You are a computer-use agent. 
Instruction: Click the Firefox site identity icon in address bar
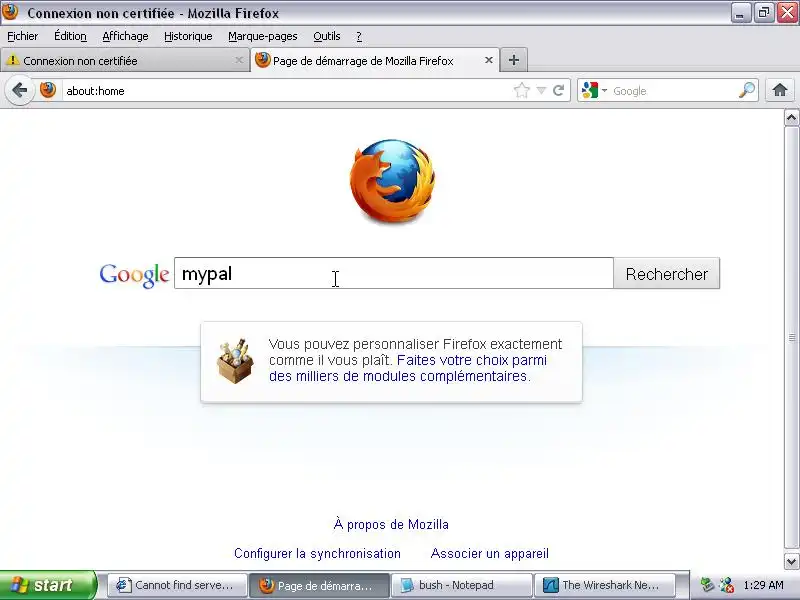(x=48, y=90)
